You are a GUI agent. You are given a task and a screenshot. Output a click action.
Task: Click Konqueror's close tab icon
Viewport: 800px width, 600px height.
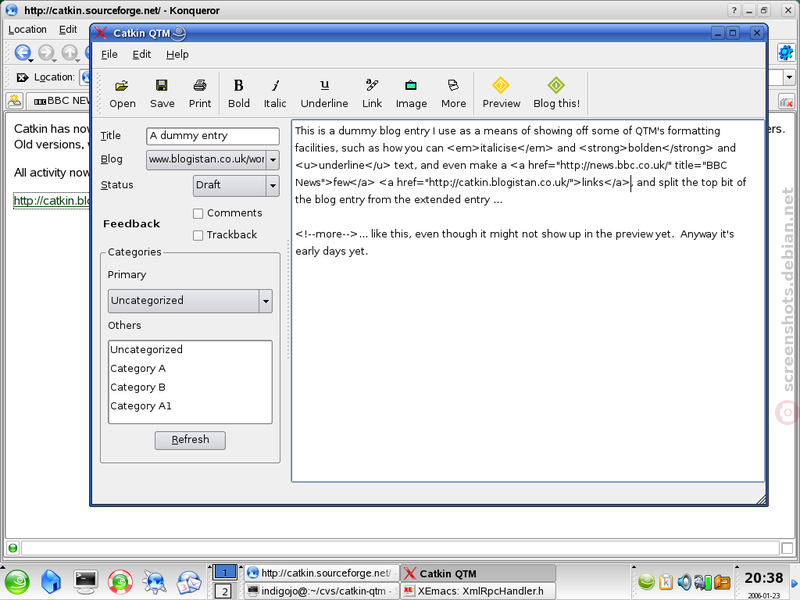786,102
